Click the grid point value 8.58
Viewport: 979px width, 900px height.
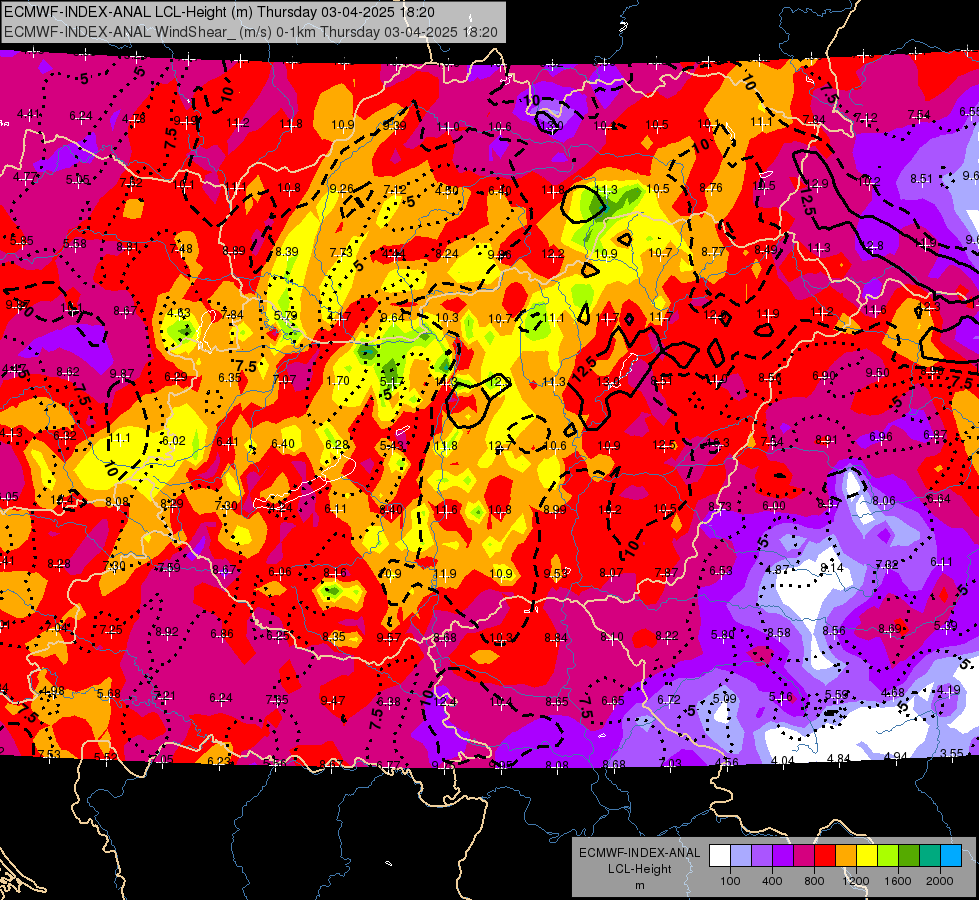pos(779,633)
